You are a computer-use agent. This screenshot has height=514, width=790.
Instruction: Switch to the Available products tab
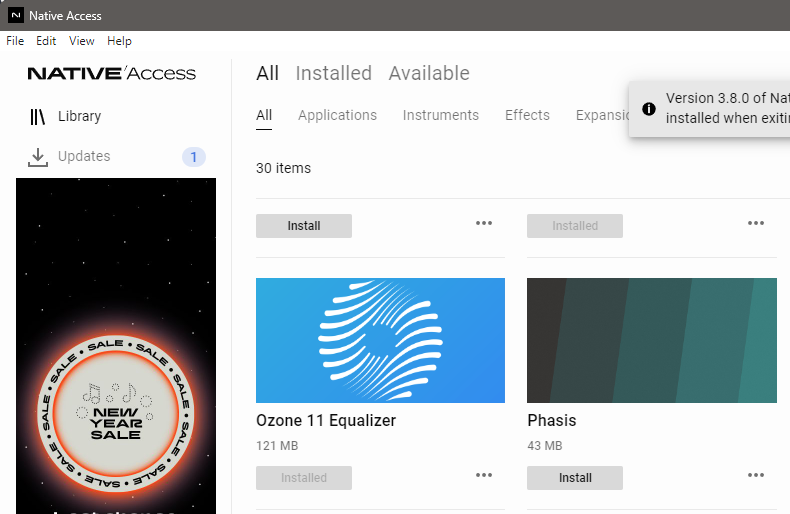429,73
